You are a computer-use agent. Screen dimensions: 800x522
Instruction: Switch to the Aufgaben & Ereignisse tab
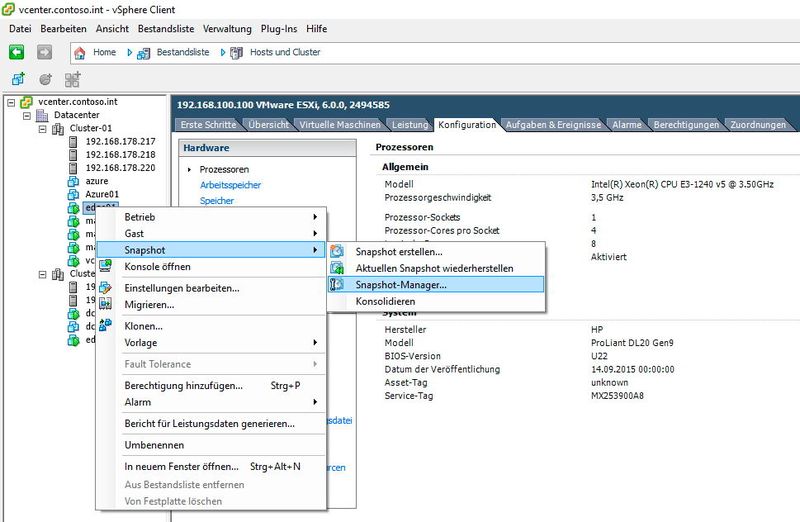point(553,125)
